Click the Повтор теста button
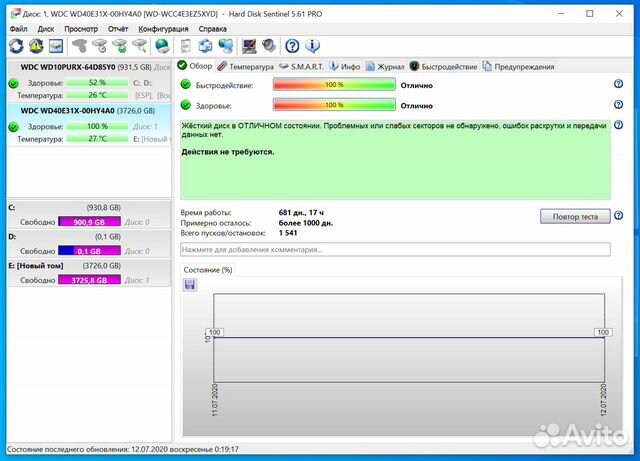Viewport: 640px width, 461px height. point(575,216)
